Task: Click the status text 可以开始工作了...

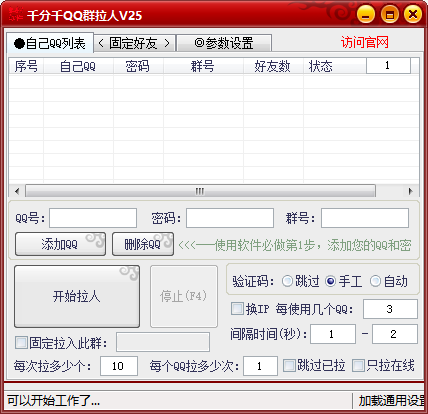Action: 54,400
